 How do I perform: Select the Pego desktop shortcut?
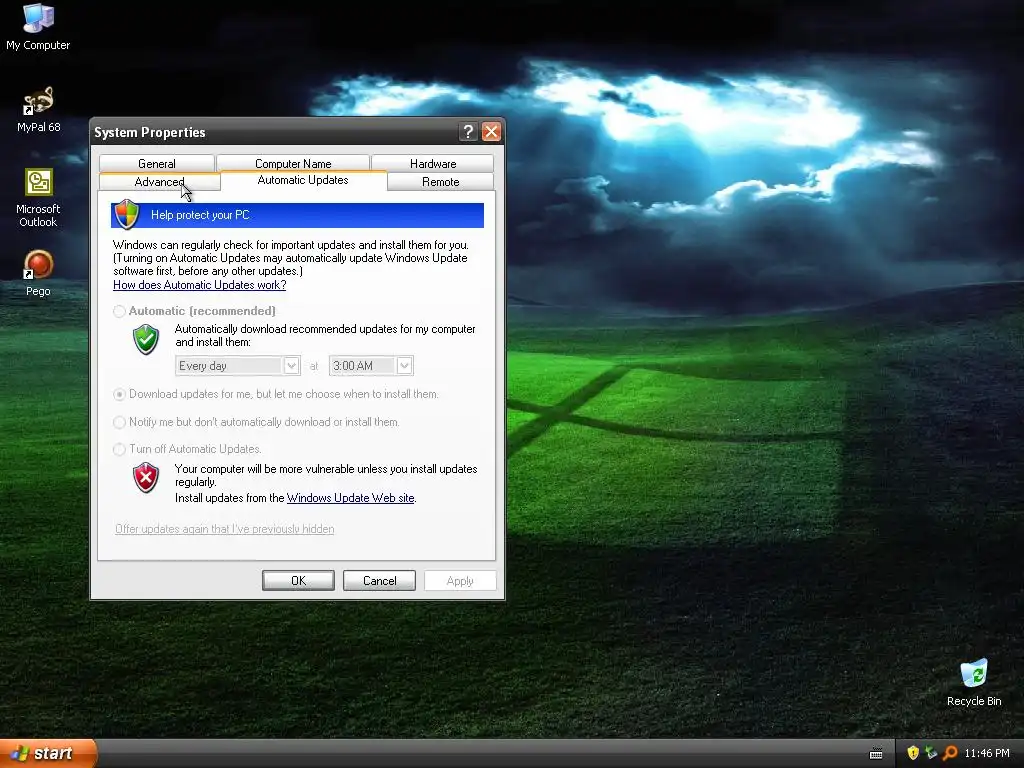click(38, 274)
